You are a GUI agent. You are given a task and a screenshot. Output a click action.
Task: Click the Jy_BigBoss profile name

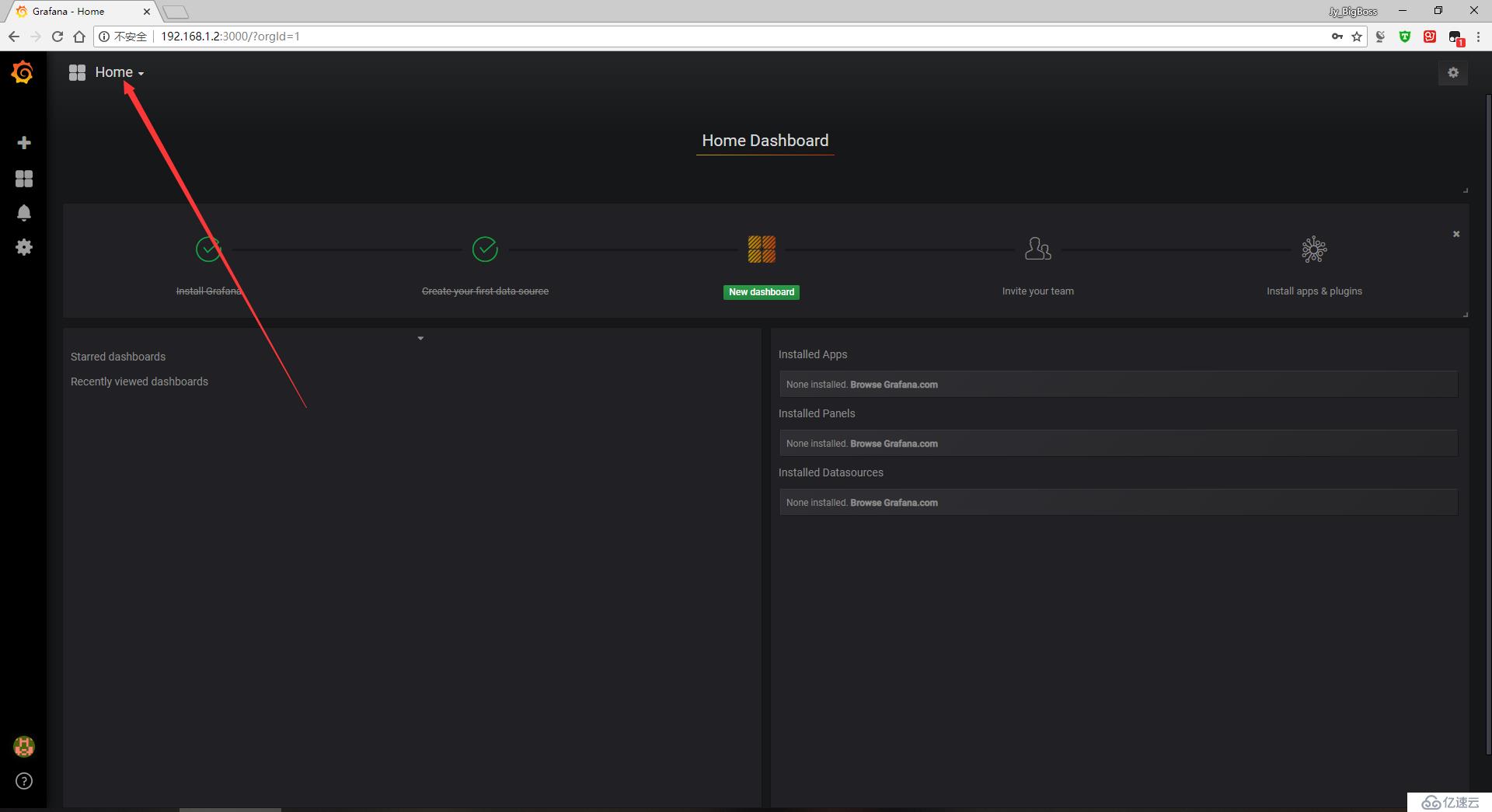pyautogui.click(x=1353, y=12)
